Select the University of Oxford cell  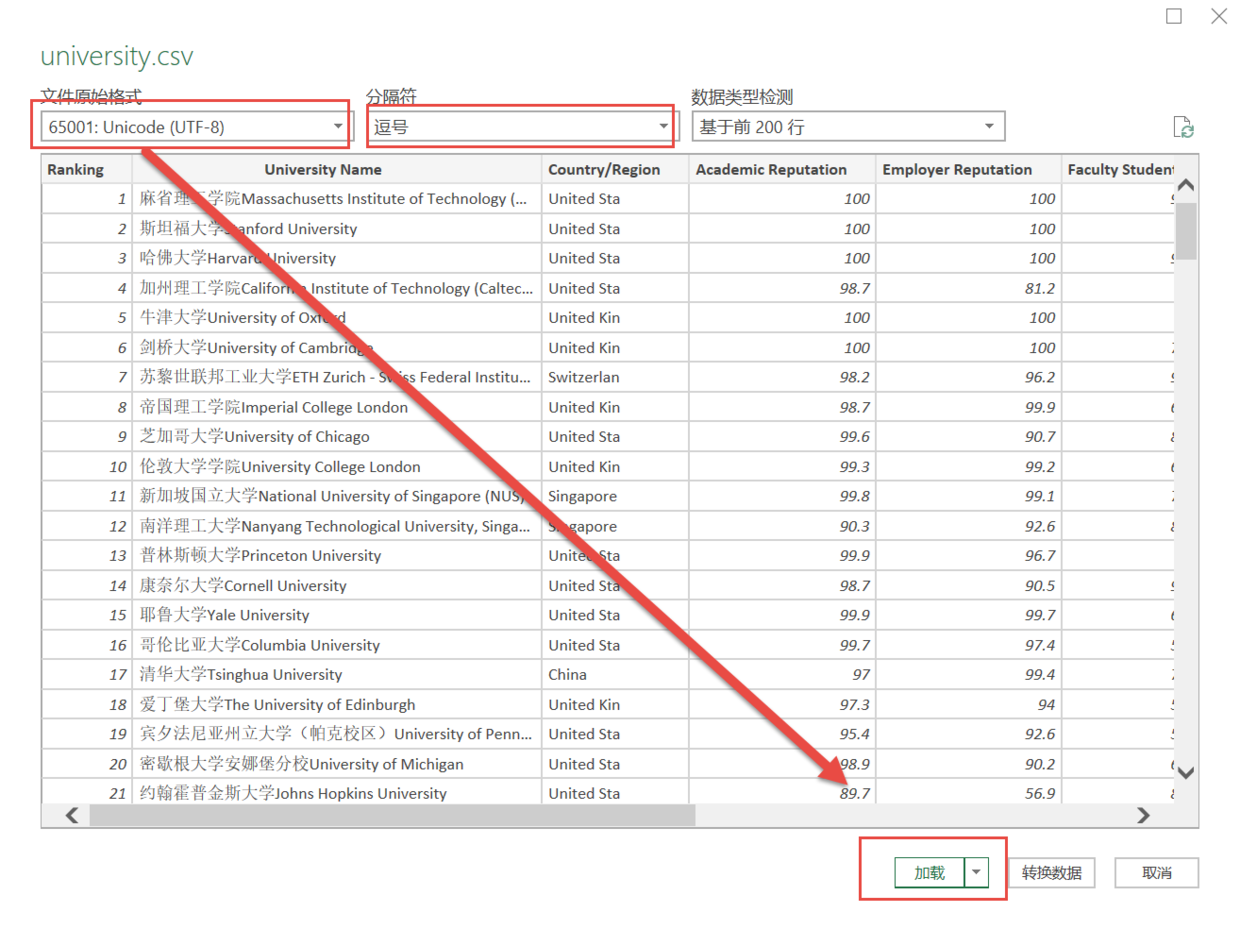(337, 318)
